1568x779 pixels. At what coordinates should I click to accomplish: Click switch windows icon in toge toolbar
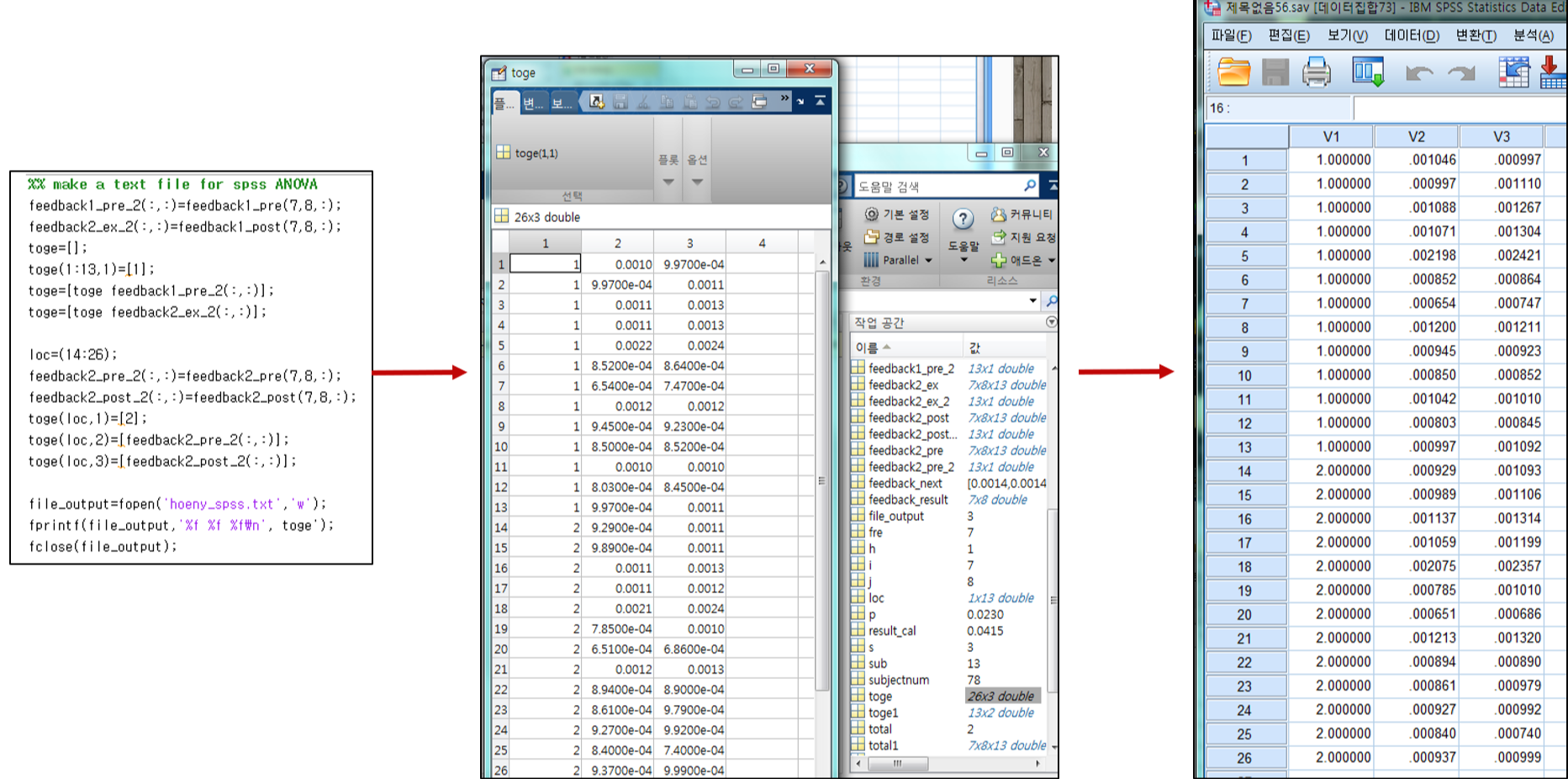point(759,102)
